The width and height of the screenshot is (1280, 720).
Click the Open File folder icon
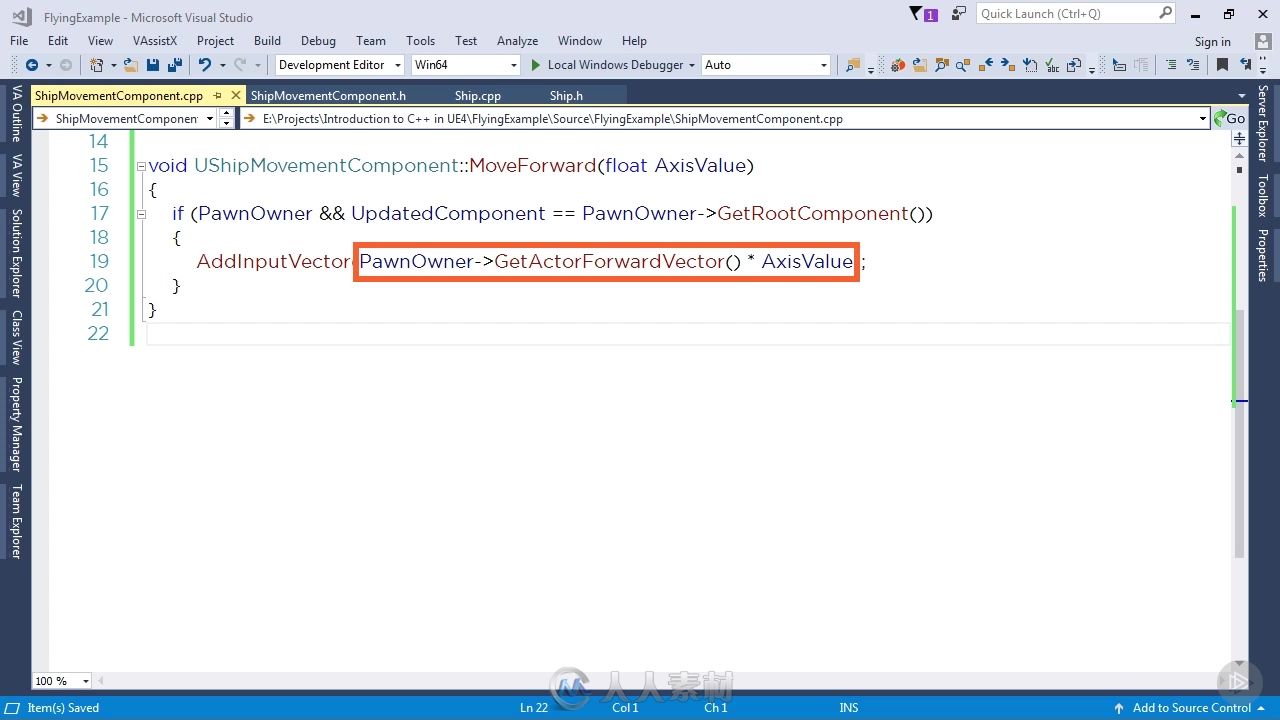click(x=131, y=65)
